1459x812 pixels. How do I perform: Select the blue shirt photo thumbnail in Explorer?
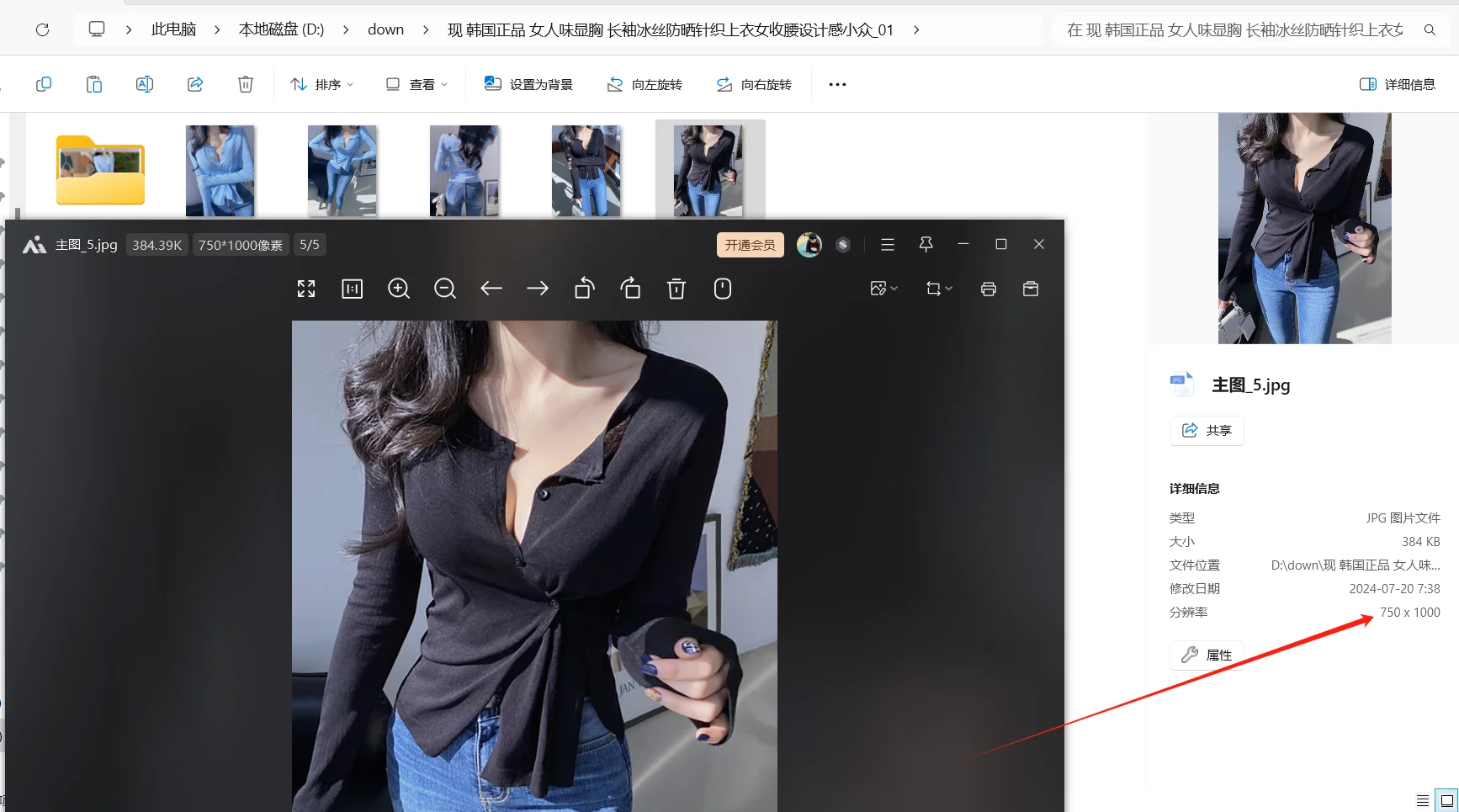click(x=220, y=170)
